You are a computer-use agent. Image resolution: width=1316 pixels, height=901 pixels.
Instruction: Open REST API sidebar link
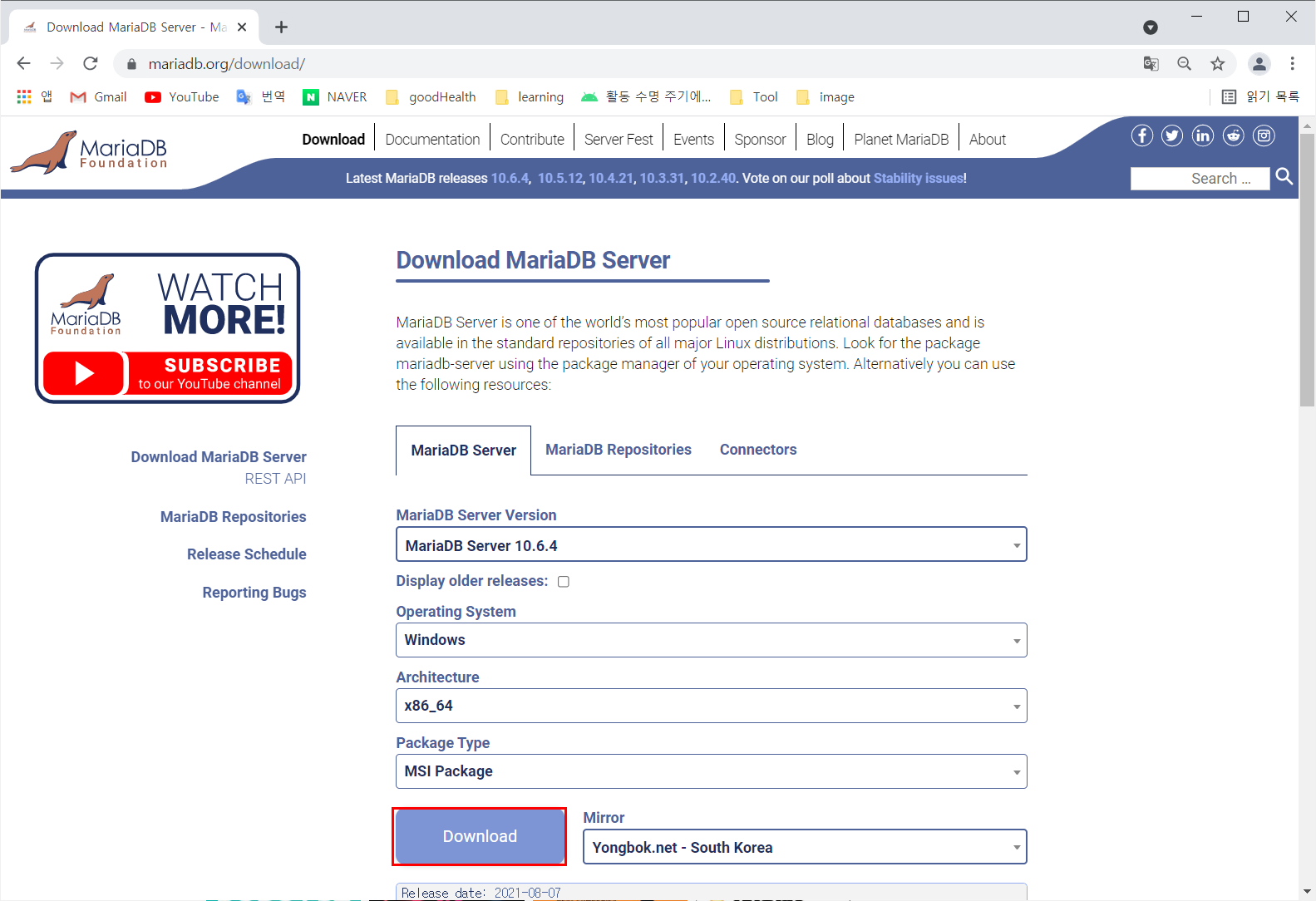(x=275, y=479)
